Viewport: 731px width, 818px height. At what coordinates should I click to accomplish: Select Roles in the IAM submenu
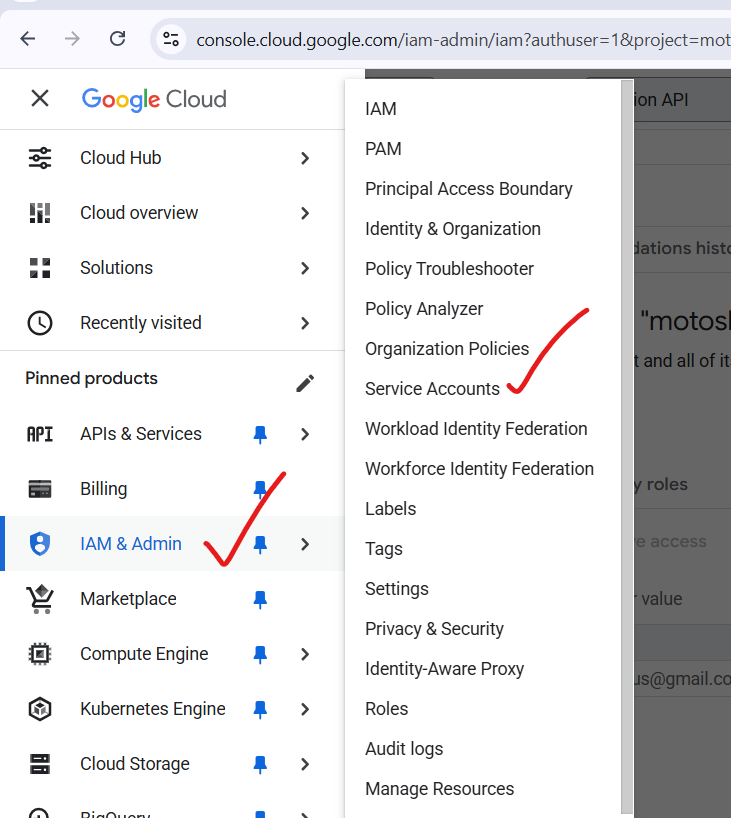coord(386,709)
